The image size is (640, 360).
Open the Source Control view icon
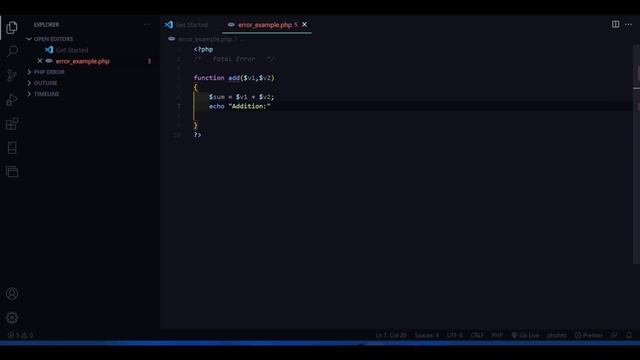point(12,76)
